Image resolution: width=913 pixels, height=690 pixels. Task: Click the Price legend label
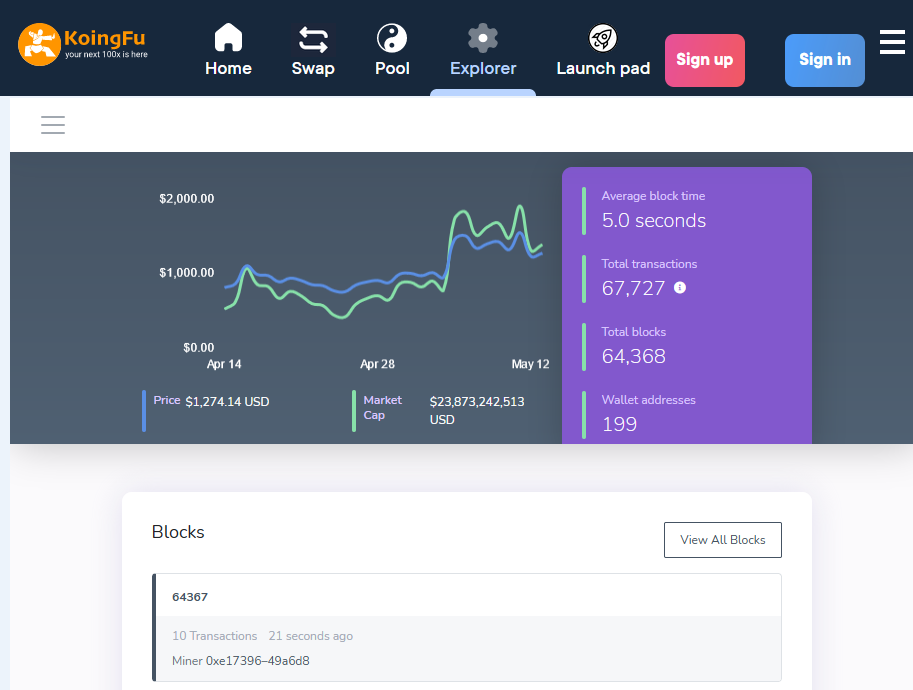[x=167, y=400]
